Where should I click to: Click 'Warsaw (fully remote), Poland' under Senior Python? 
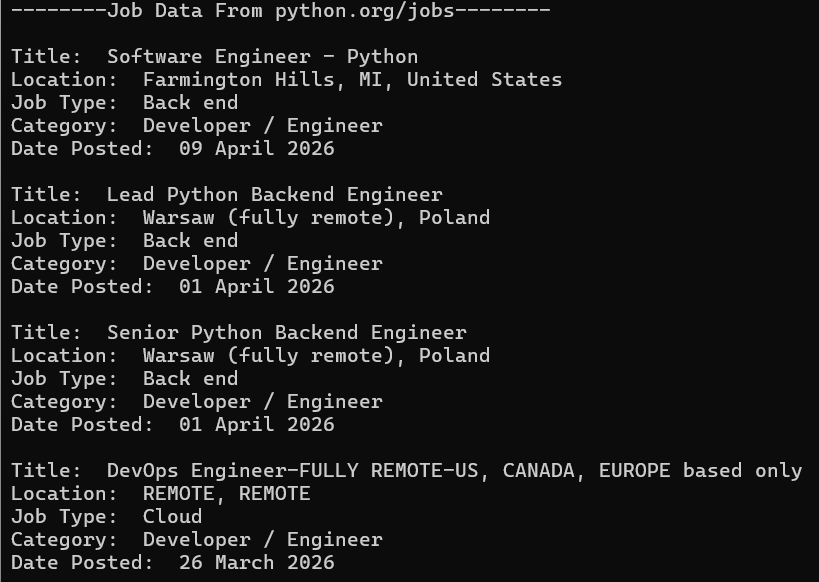pyautogui.click(x=317, y=356)
